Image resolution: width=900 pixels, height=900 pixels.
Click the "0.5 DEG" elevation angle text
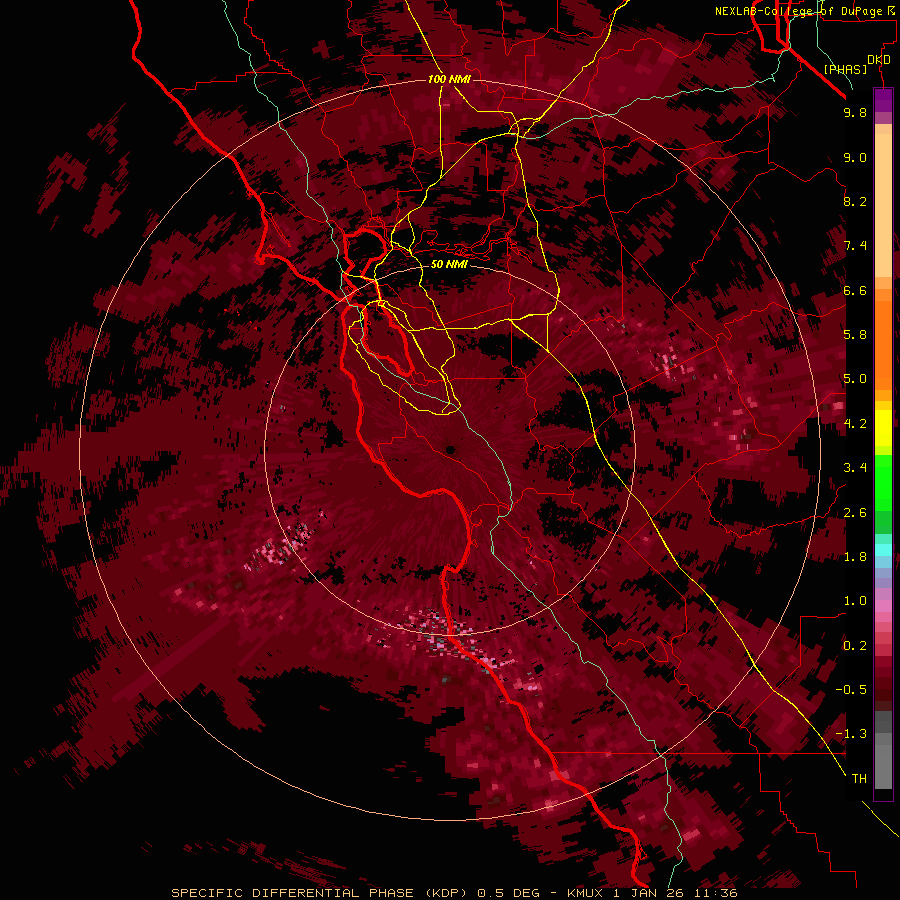coord(509,893)
